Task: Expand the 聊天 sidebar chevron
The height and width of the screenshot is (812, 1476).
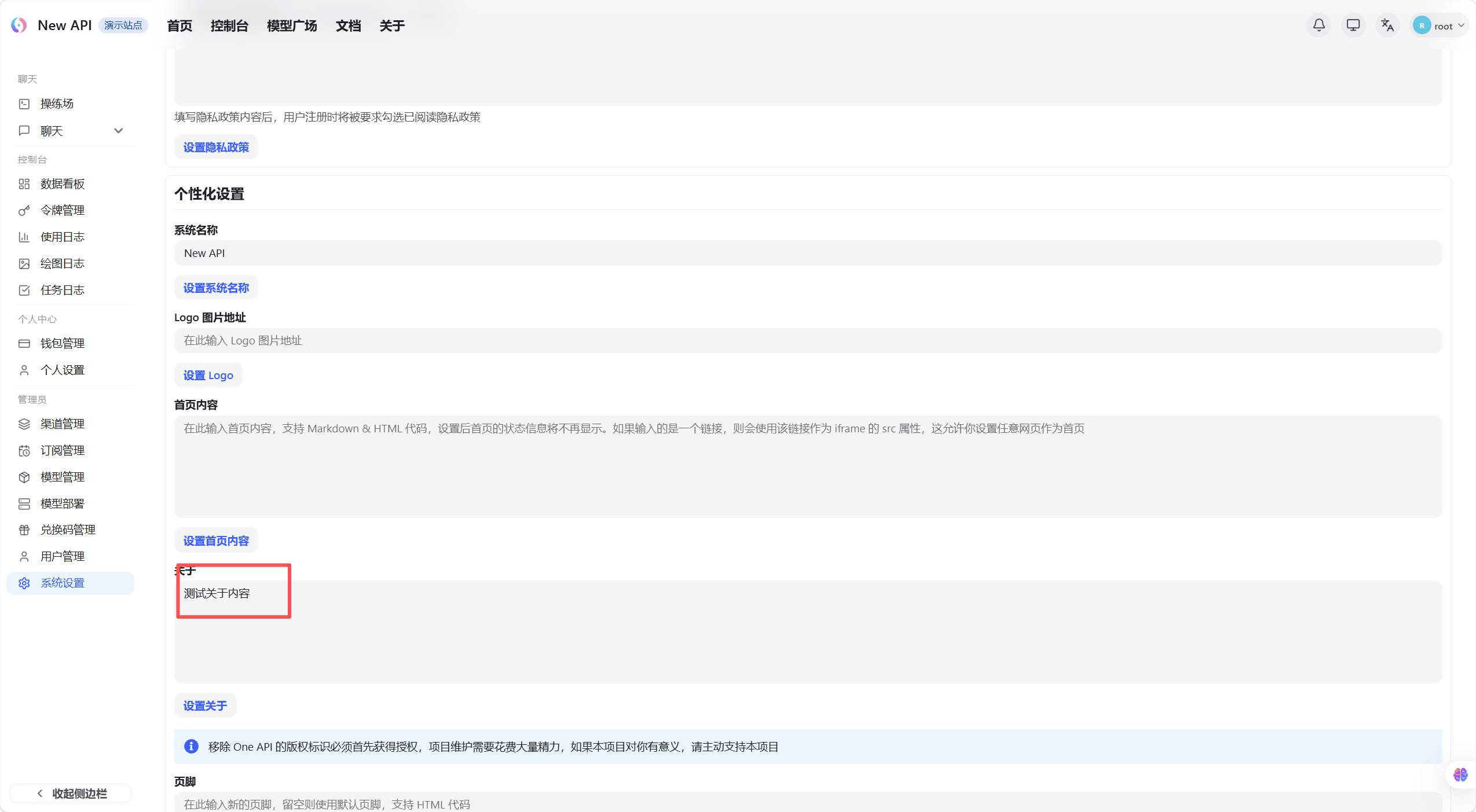Action: click(119, 131)
